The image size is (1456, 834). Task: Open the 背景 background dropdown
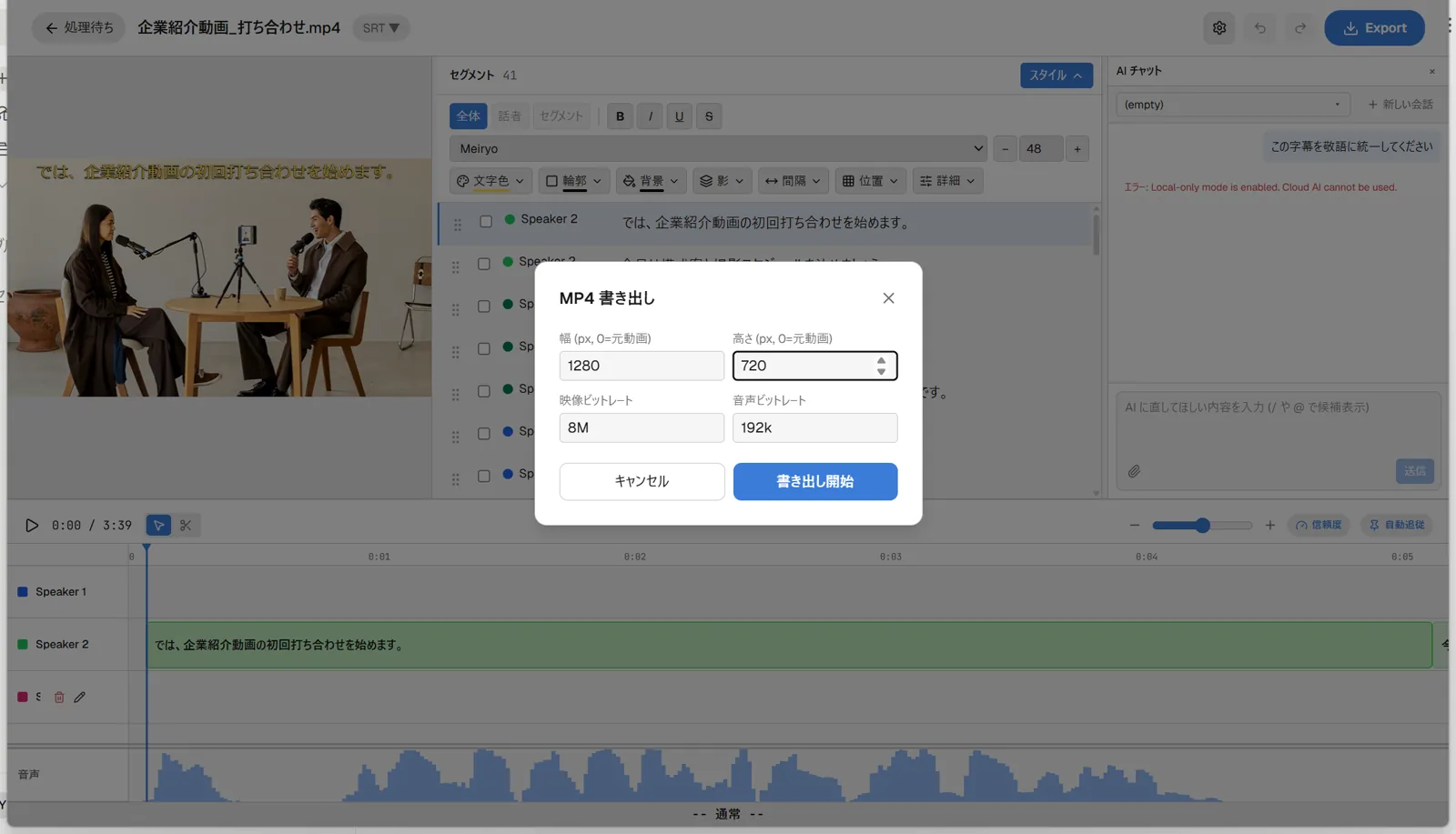point(651,181)
